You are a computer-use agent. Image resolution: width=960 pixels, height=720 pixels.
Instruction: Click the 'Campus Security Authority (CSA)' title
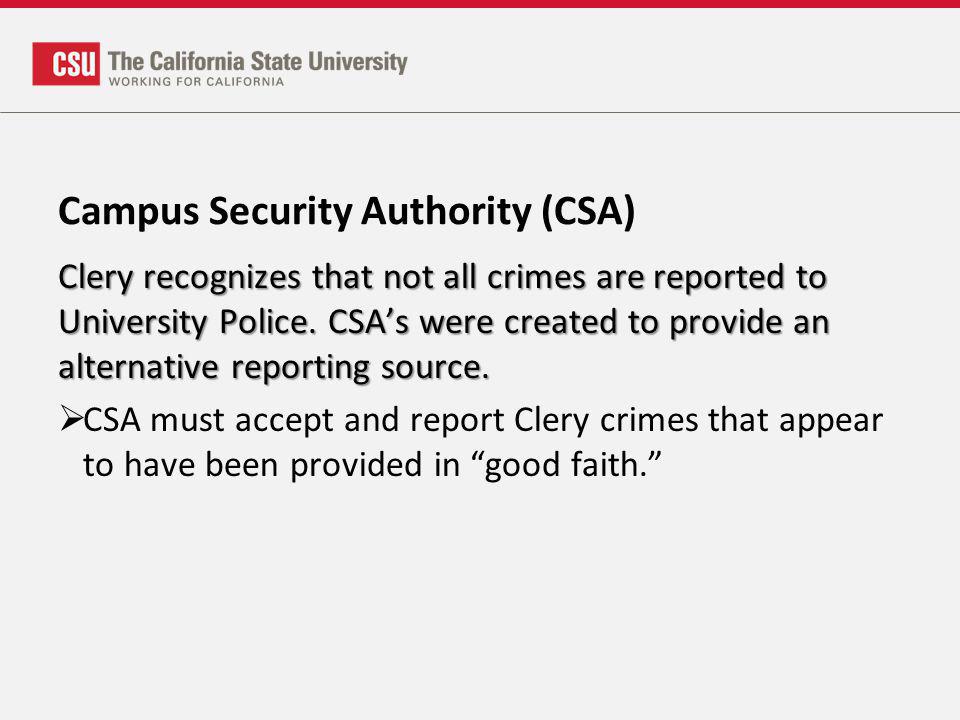(x=347, y=212)
